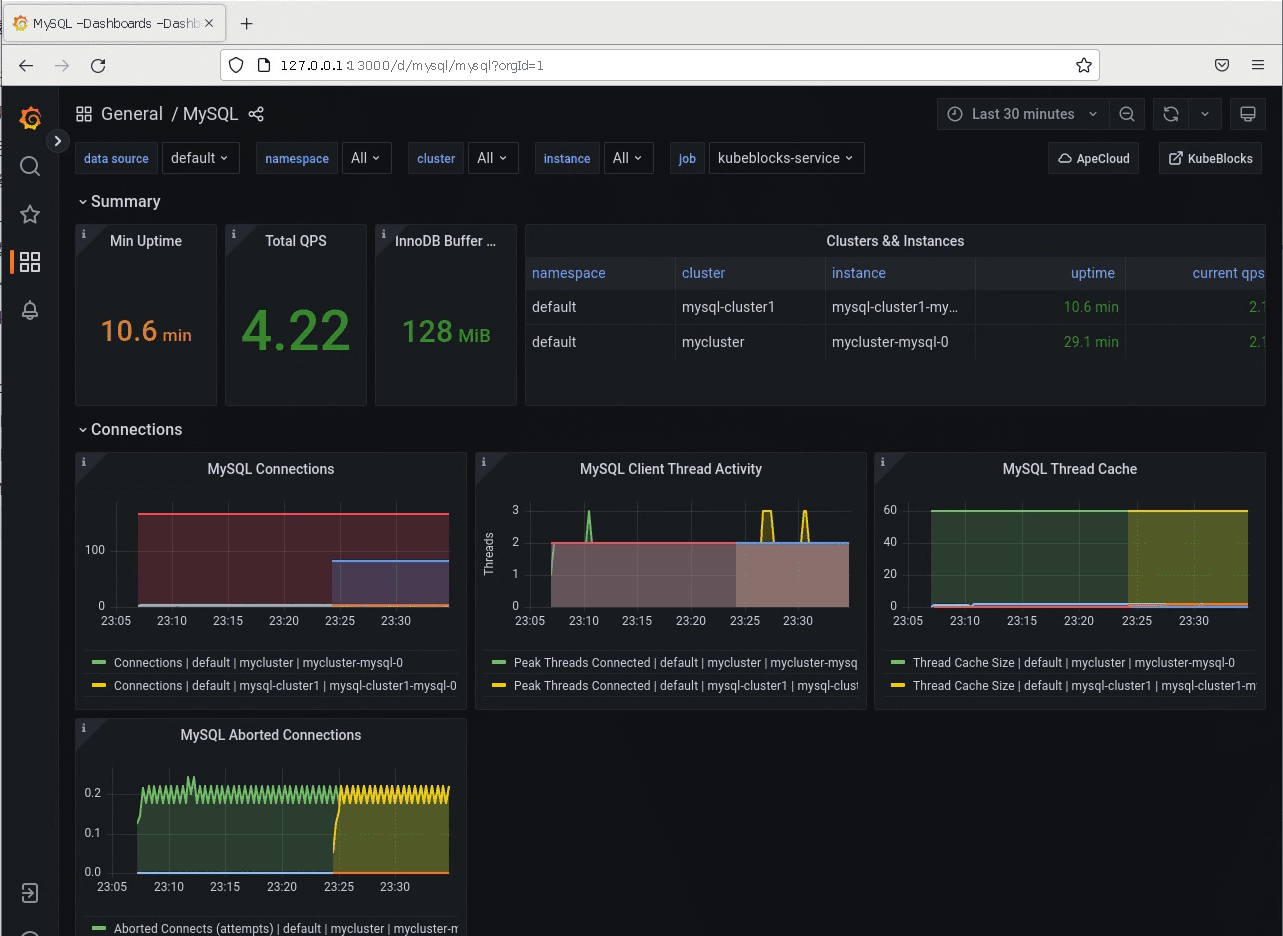The image size is (1283, 936).
Task: Open the Last 30 minutes time picker
Action: coord(1024,114)
